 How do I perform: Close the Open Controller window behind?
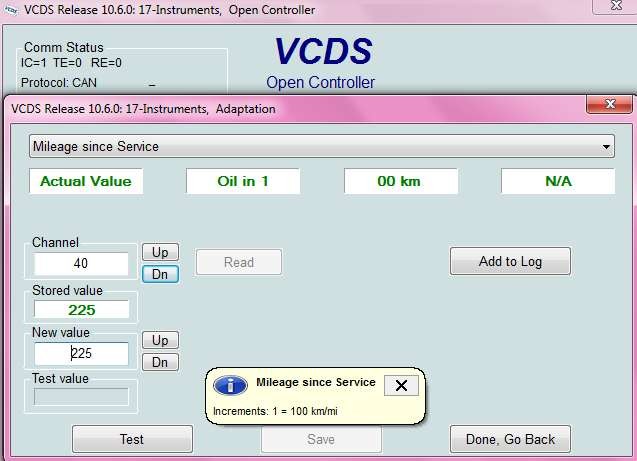[x=616, y=6]
